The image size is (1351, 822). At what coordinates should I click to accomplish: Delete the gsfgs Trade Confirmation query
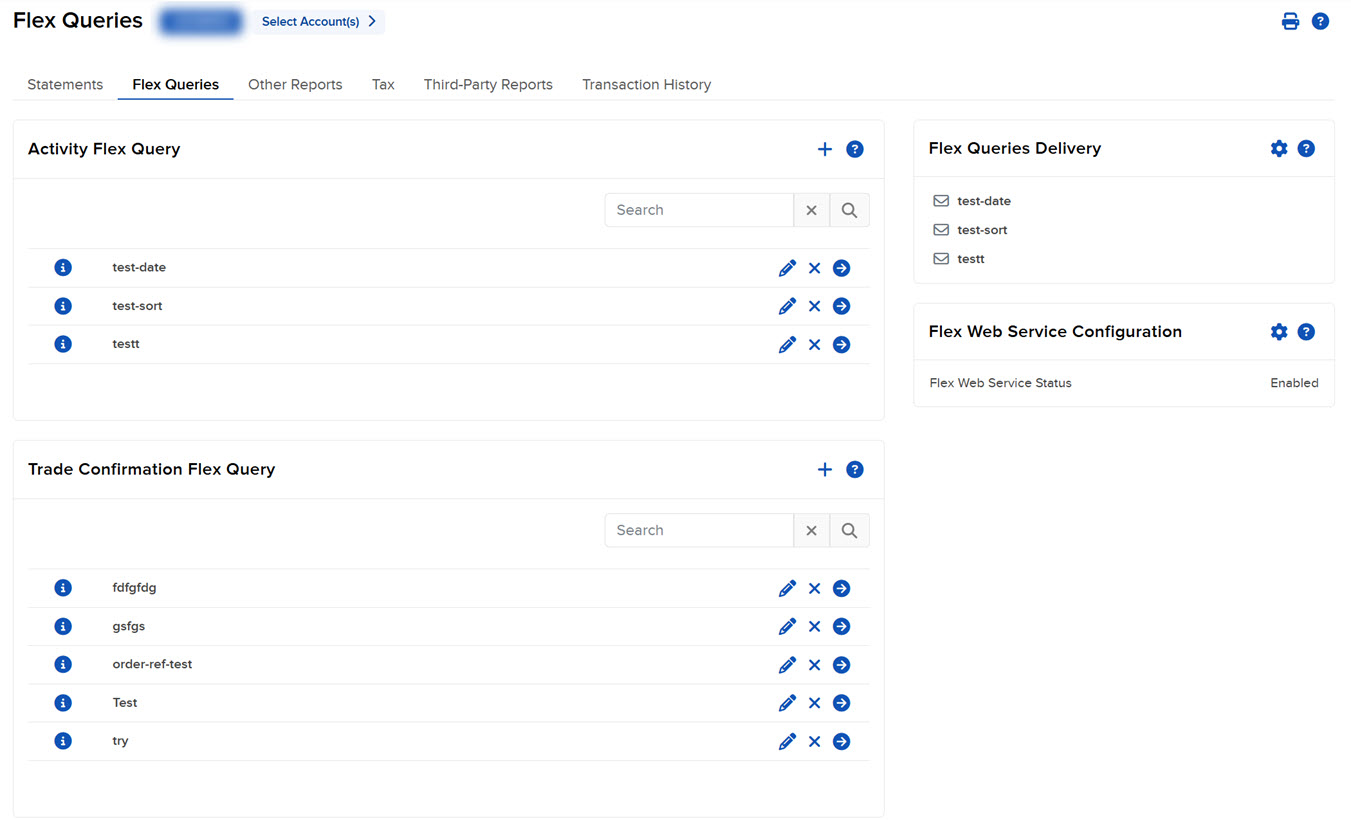pos(814,625)
